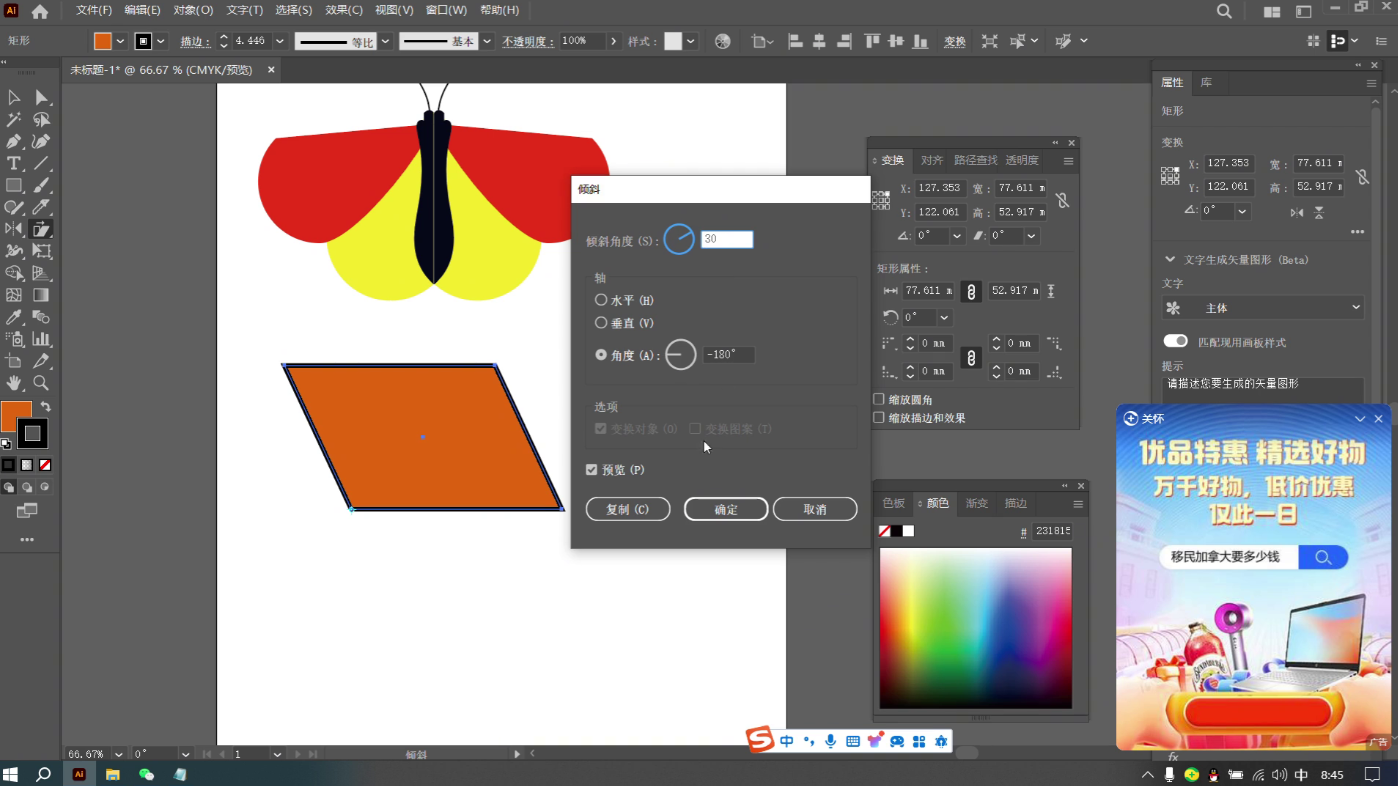This screenshot has width=1398, height=786.
Task: Toggle Preview checkbox in Shear dialog
Action: (x=591, y=470)
